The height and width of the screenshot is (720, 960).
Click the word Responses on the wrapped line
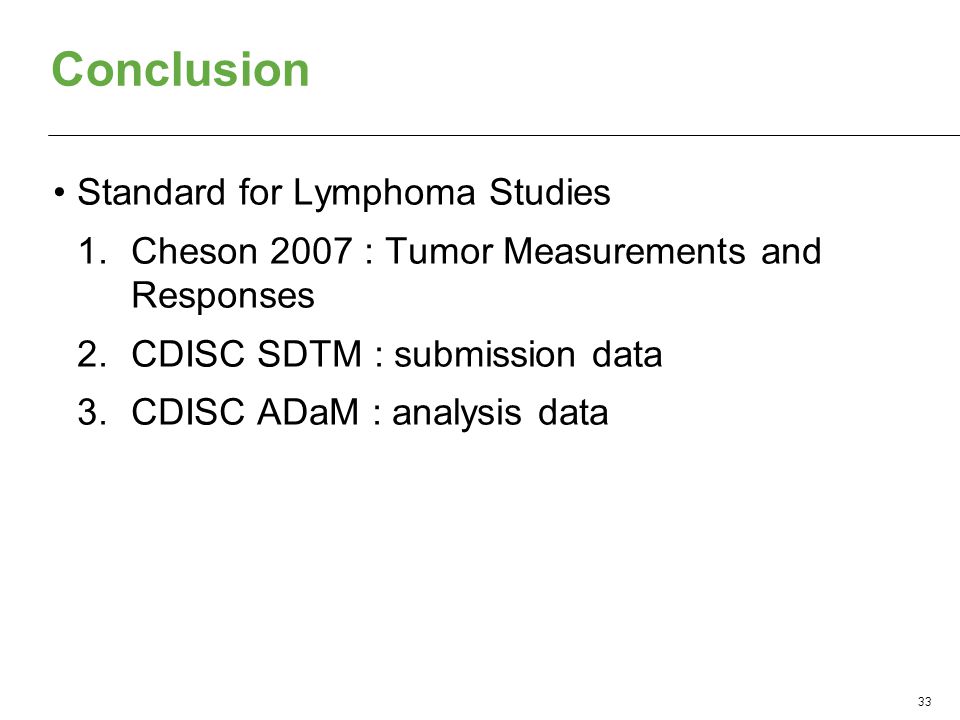[x=223, y=296]
